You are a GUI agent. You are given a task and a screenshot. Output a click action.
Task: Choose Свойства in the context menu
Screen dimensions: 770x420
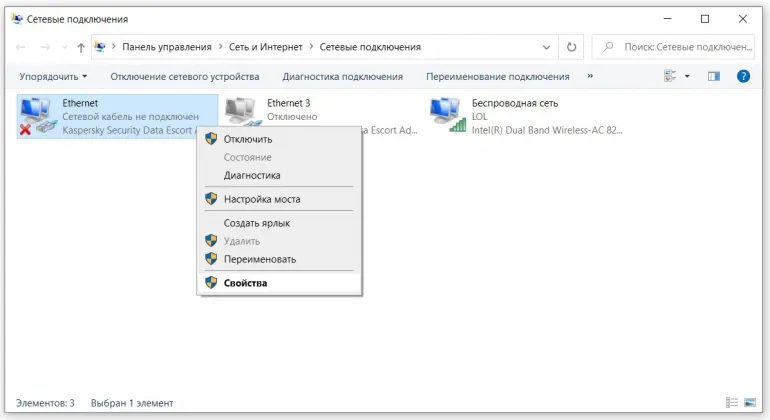[x=245, y=282]
